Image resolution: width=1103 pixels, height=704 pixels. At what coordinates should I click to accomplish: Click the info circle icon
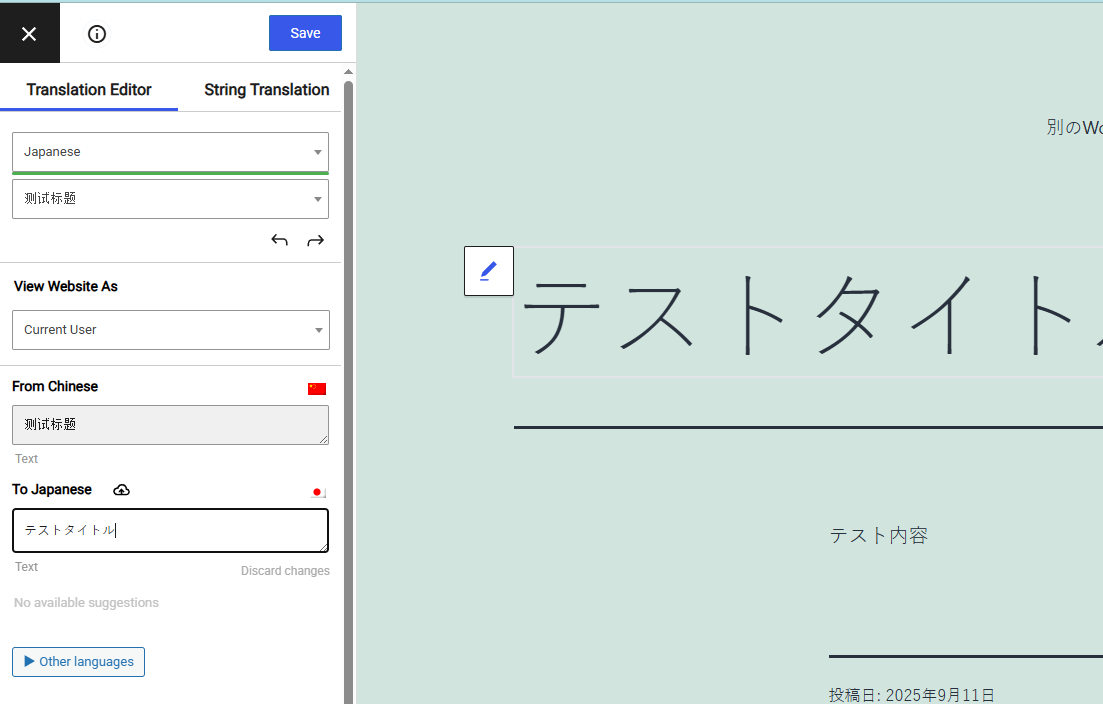click(x=97, y=34)
